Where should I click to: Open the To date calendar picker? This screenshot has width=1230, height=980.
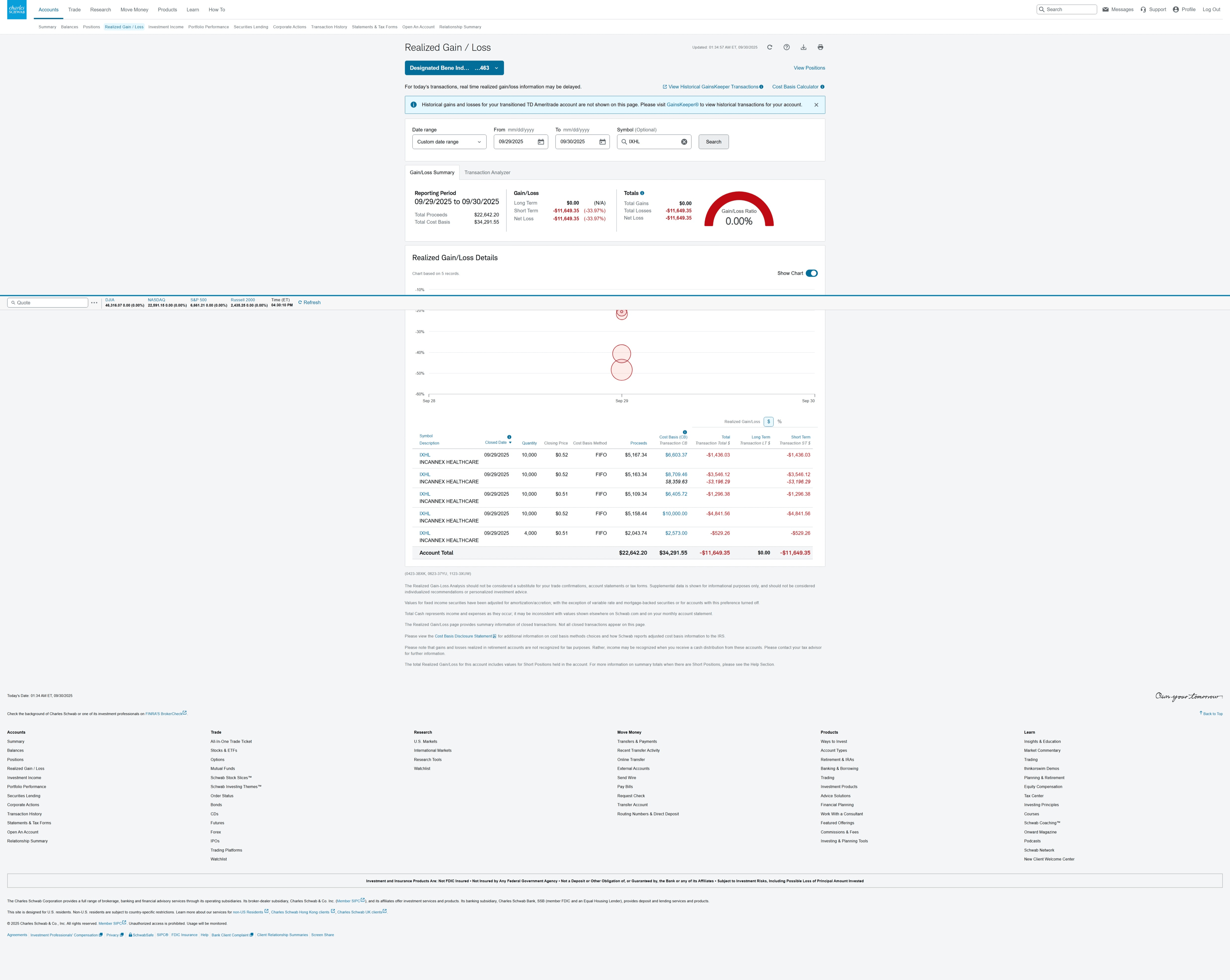(x=602, y=142)
